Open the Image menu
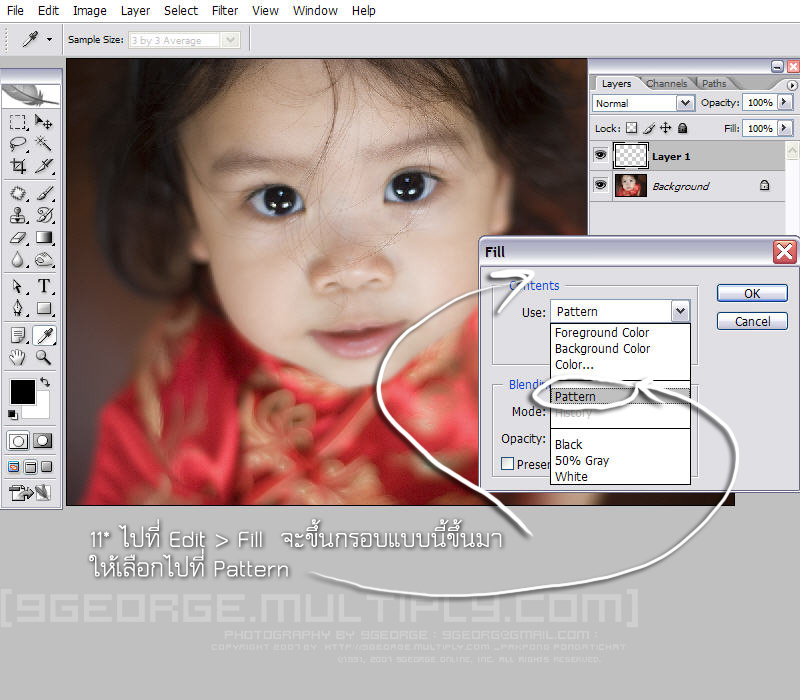The width and height of the screenshot is (800, 700). [89, 10]
